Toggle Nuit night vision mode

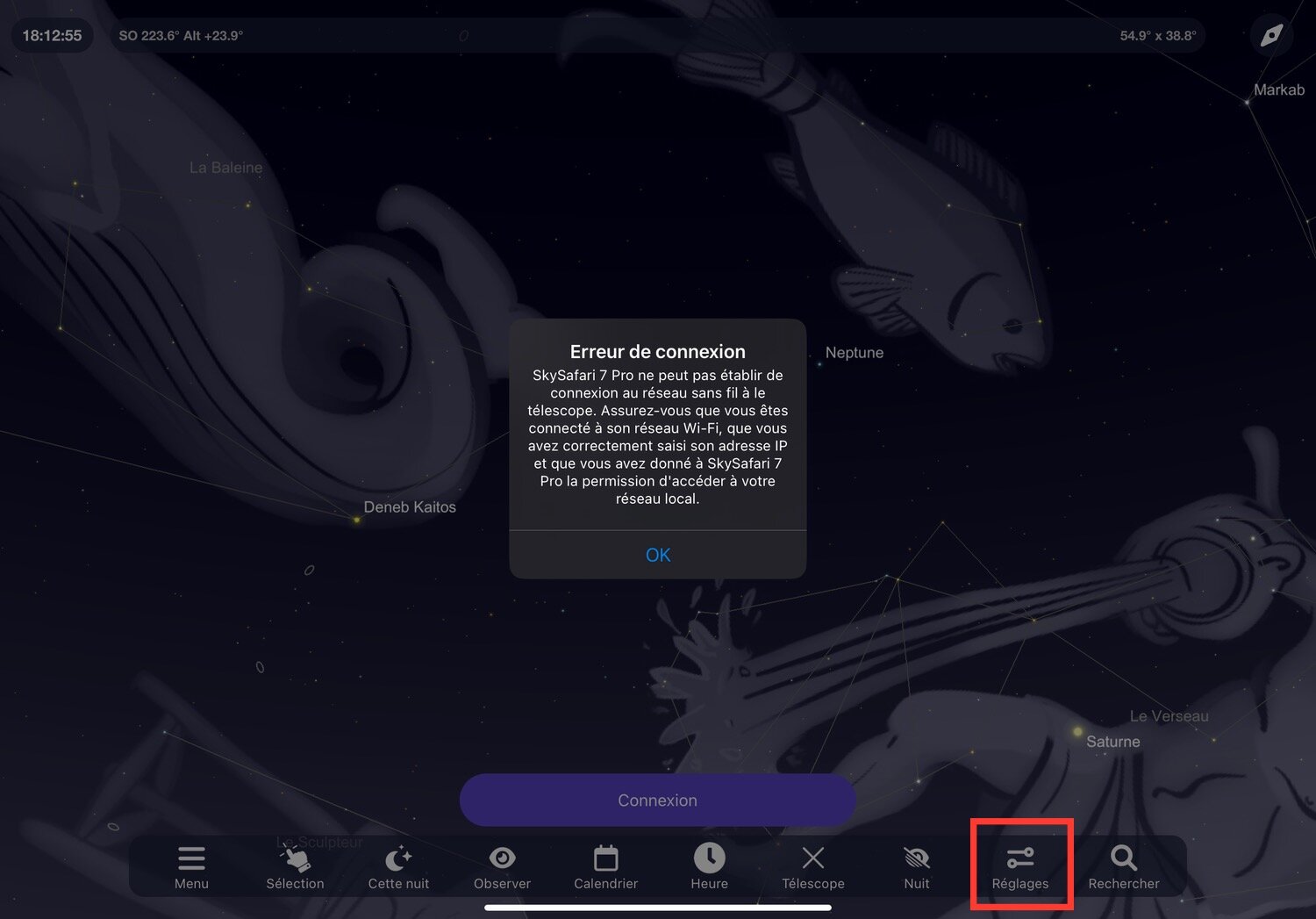coord(916,867)
